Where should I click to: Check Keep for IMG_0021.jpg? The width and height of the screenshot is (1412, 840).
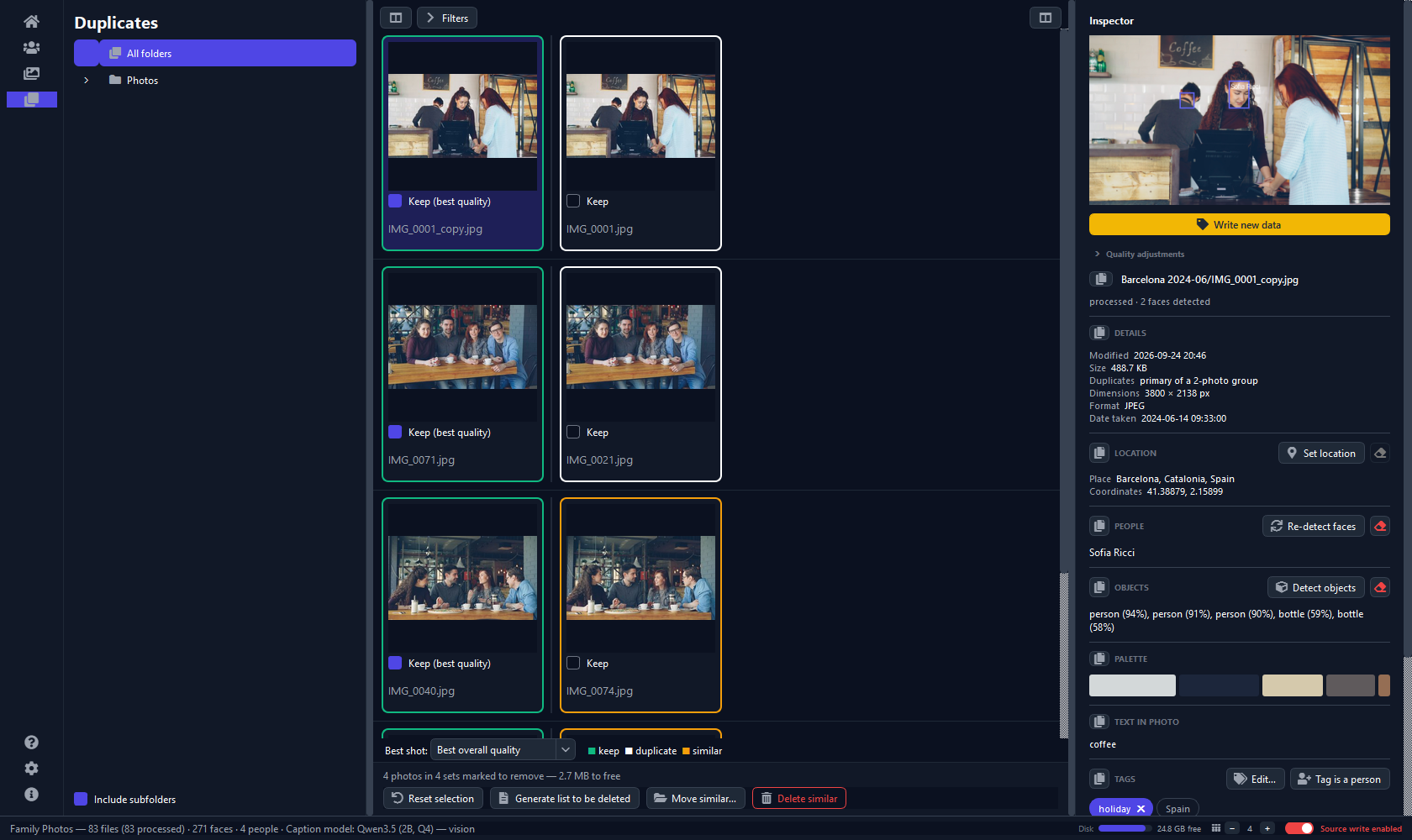[x=573, y=432]
